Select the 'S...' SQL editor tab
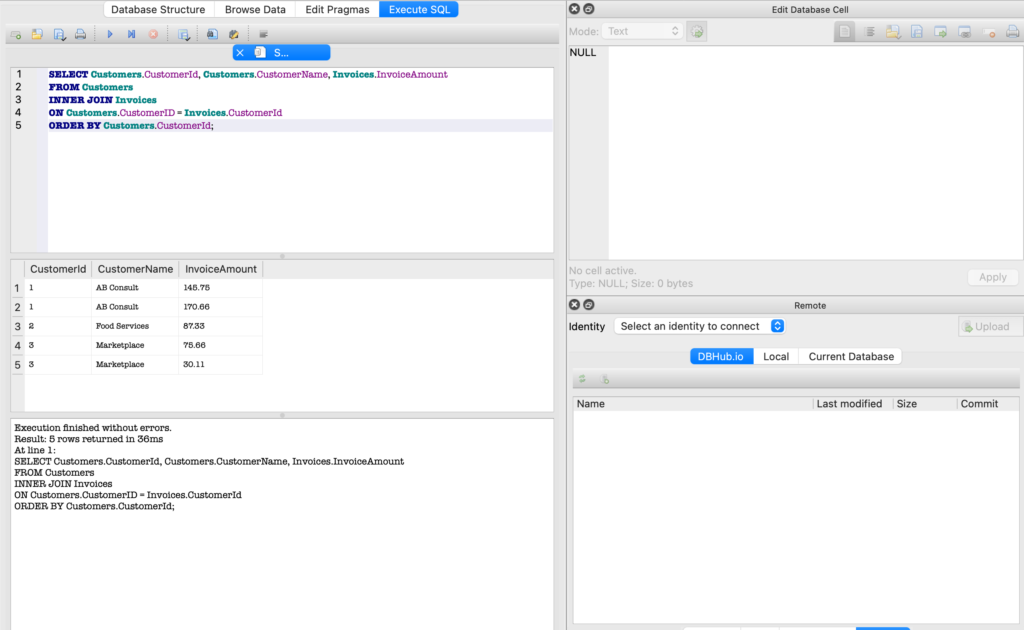 click(x=281, y=53)
